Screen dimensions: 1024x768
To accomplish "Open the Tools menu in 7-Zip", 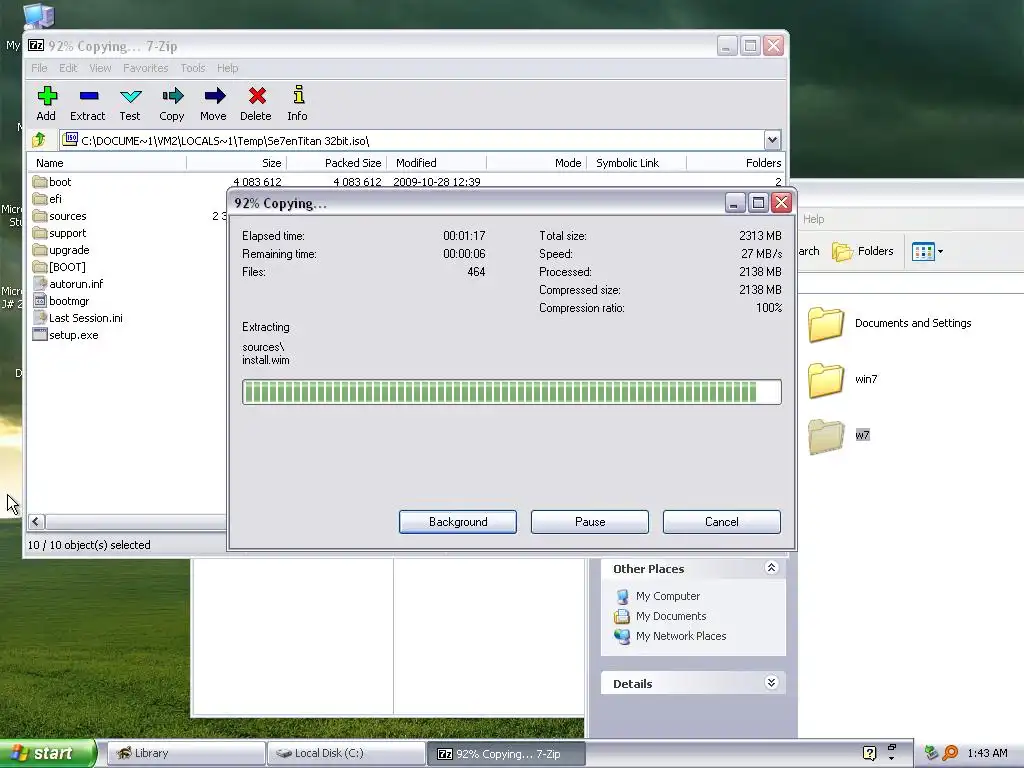I will [193, 68].
